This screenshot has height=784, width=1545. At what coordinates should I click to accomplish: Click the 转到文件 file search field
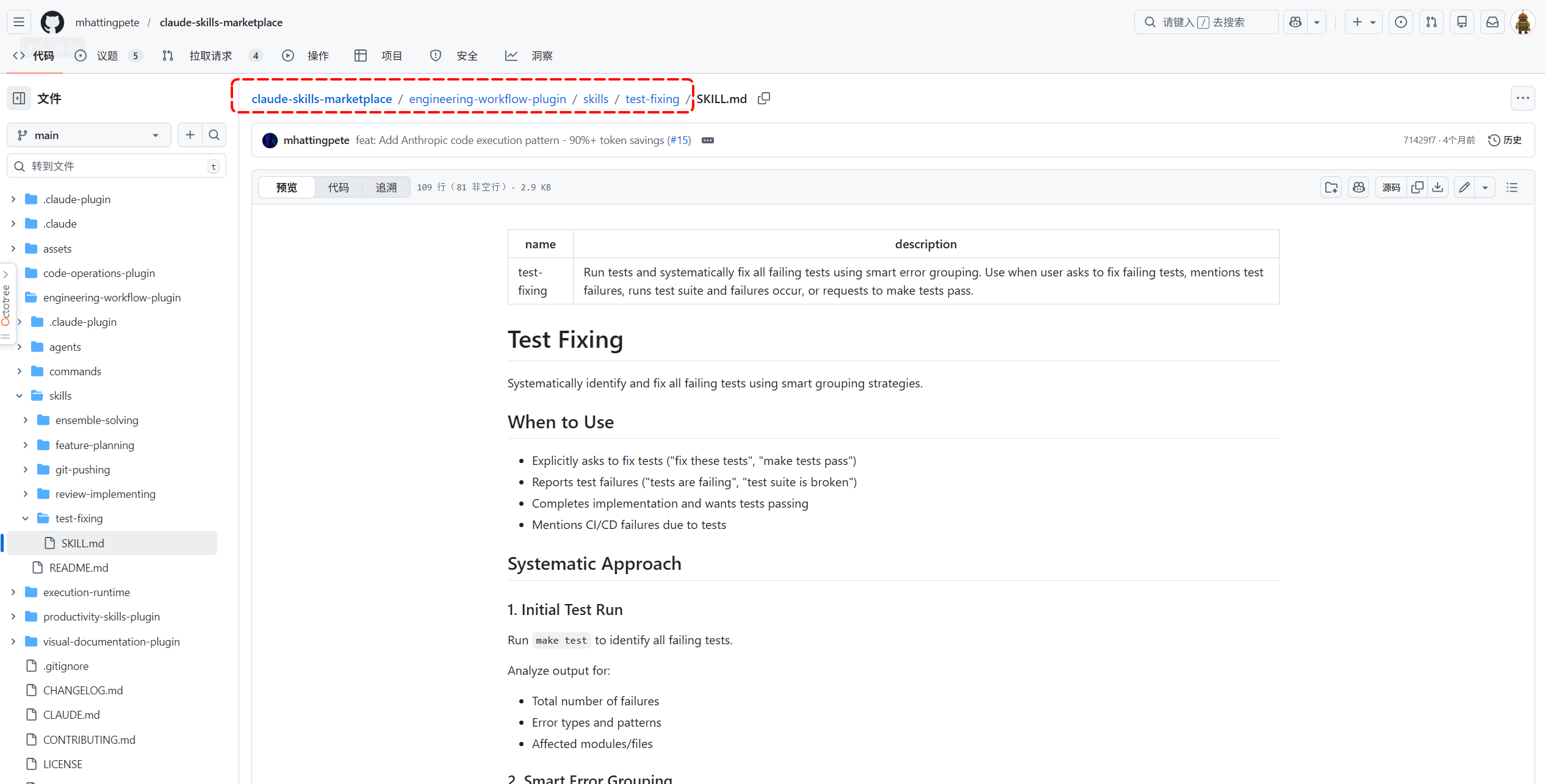116,166
